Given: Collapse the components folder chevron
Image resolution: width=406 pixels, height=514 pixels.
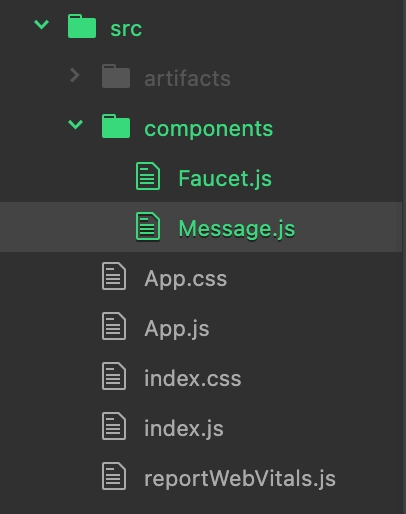Looking at the screenshot, I should [75, 125].
